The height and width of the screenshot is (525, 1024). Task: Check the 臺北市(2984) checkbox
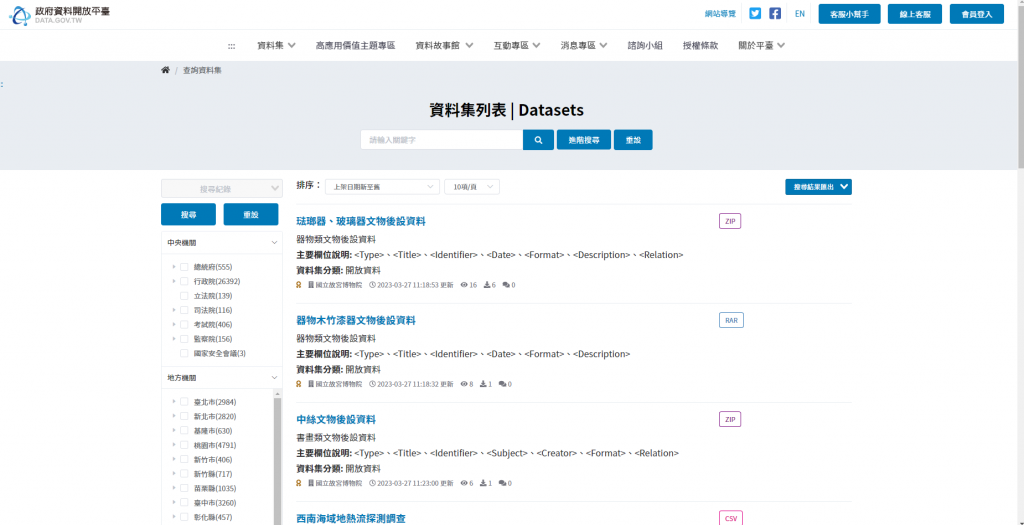[x=184, y=402]
